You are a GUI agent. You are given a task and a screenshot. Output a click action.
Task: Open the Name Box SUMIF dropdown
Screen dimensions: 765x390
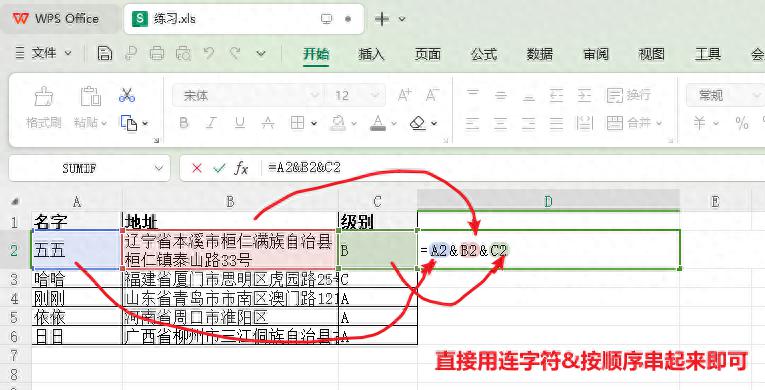159,168
